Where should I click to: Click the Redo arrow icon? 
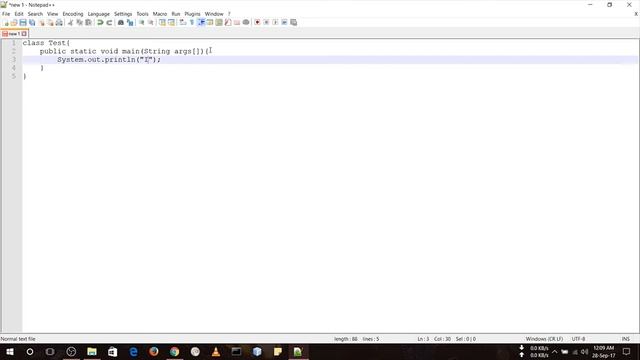[x=109, y=22]
